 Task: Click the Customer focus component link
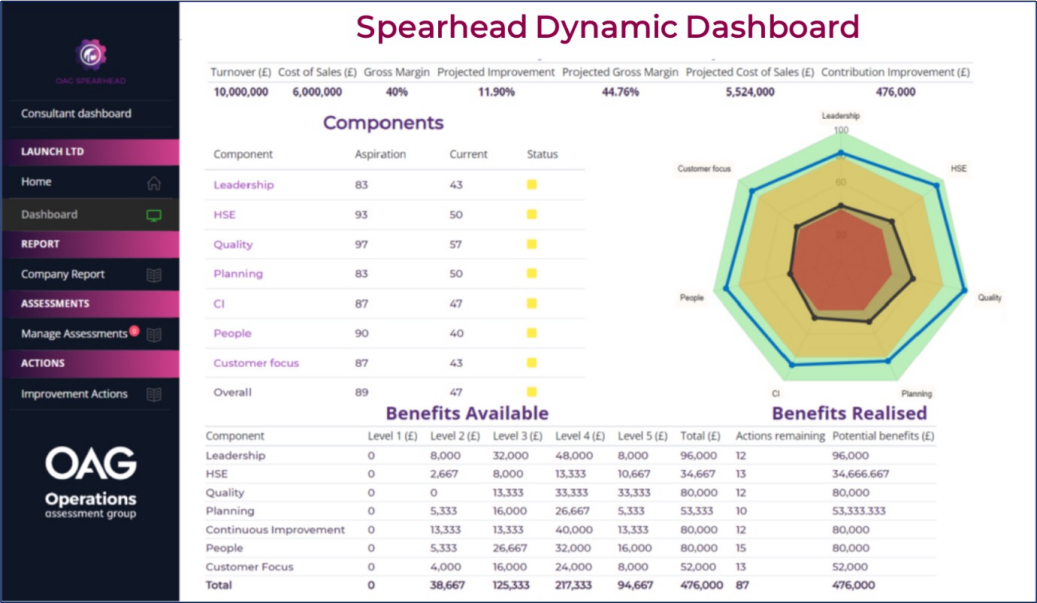click(x=256, y=363)
